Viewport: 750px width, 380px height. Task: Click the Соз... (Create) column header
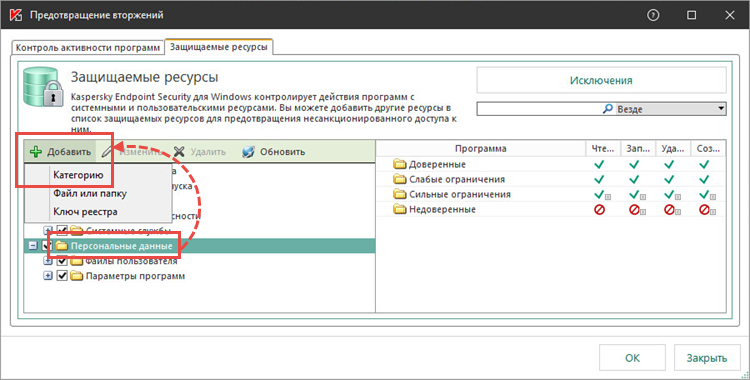pos(708,148)
